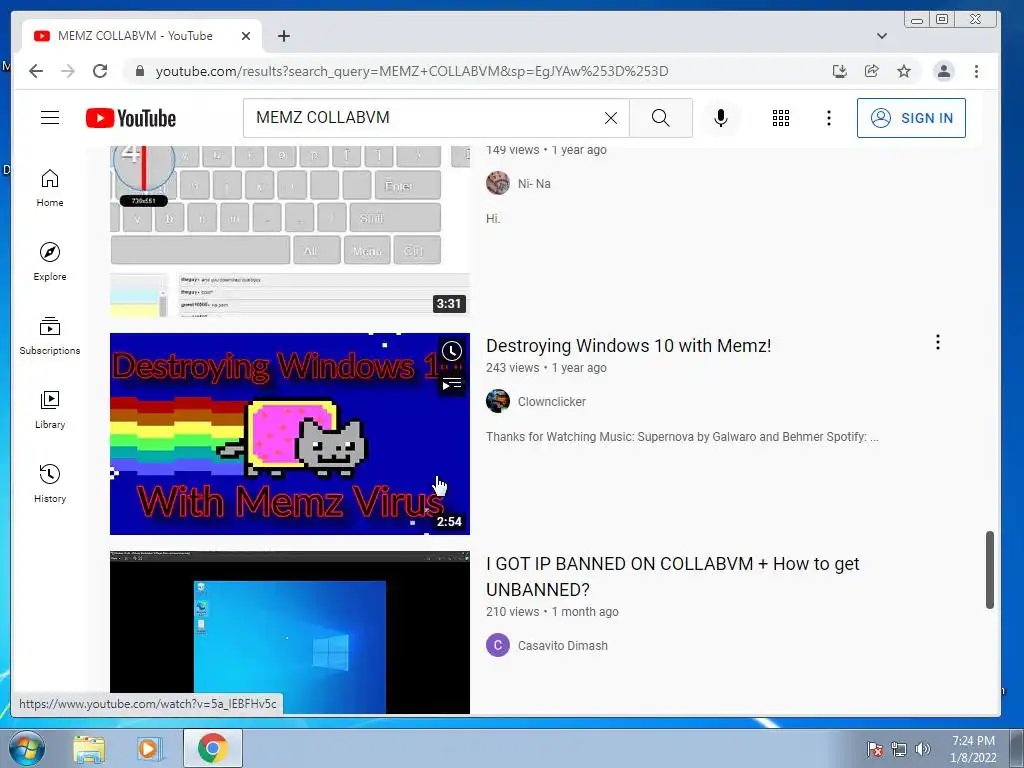This screenshot has height=768, width=1024.
Task: Open I GOT IP BANNED ON COLLABVM title
Action: [673, 577]
